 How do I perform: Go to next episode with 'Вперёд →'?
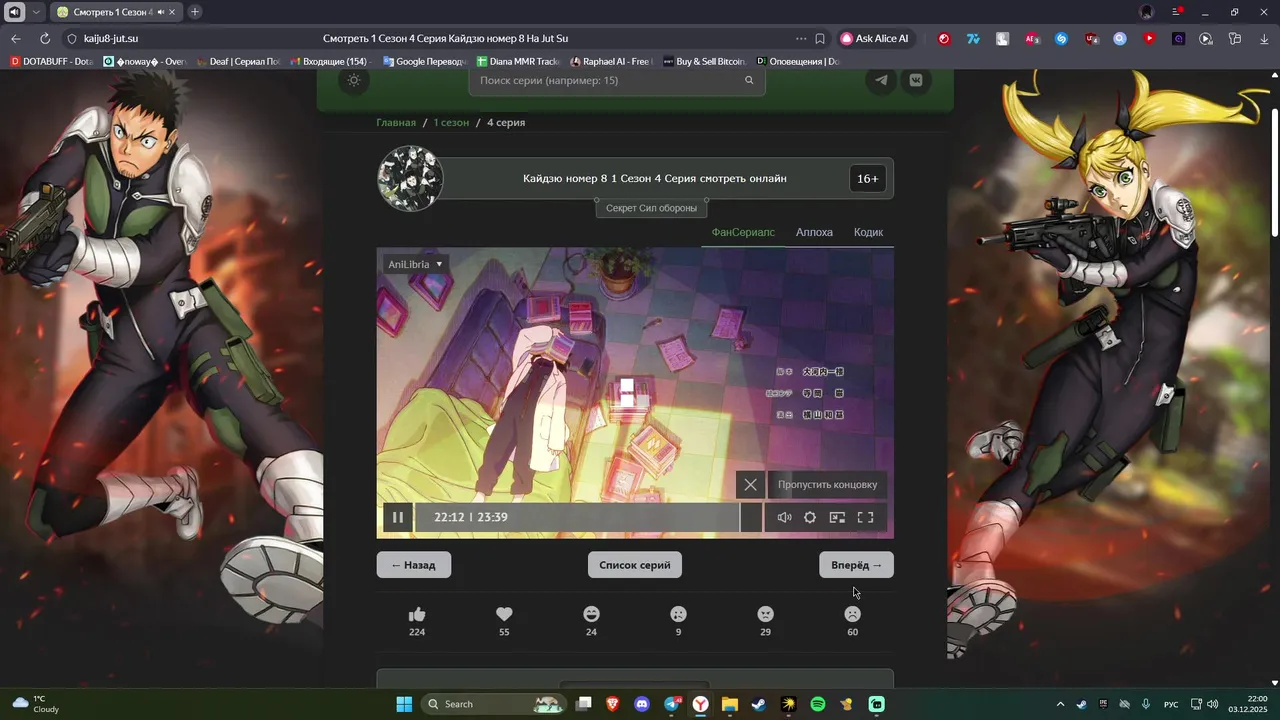pyautogui.click(x=856, y=565)
